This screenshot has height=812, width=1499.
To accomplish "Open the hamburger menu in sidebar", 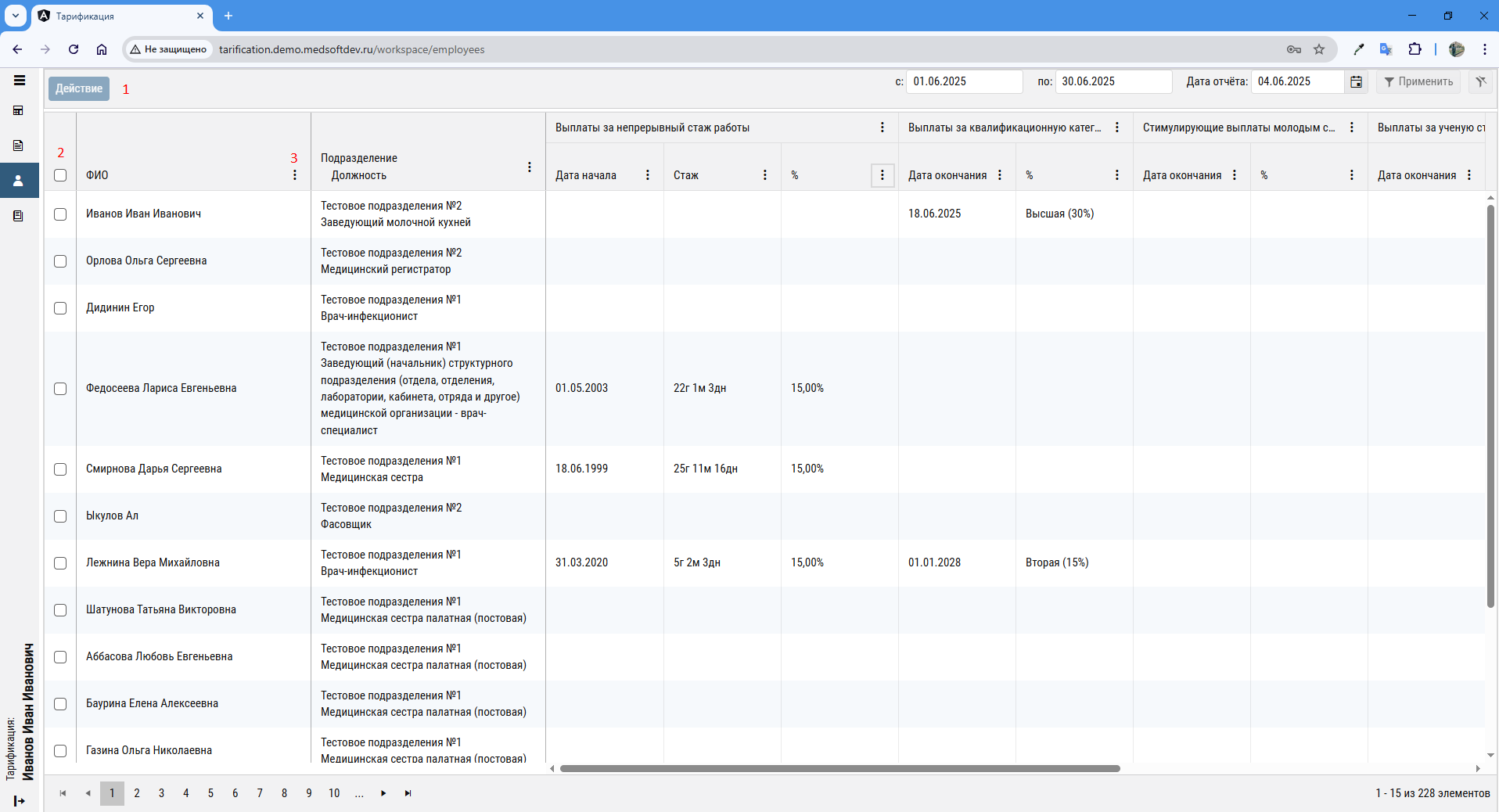I will click(20, 81).
